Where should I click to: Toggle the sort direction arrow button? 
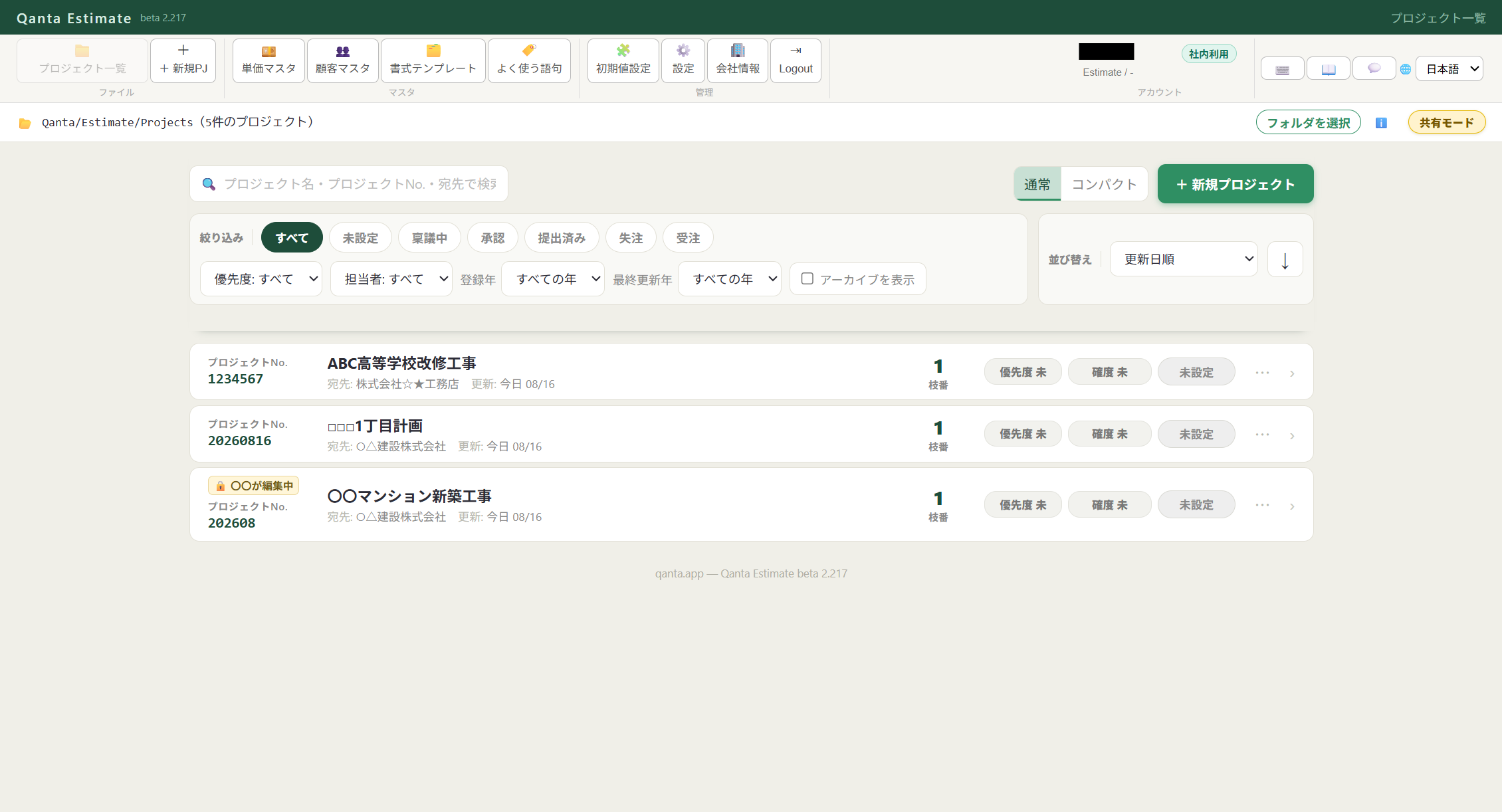click(x=1285, y=259)
